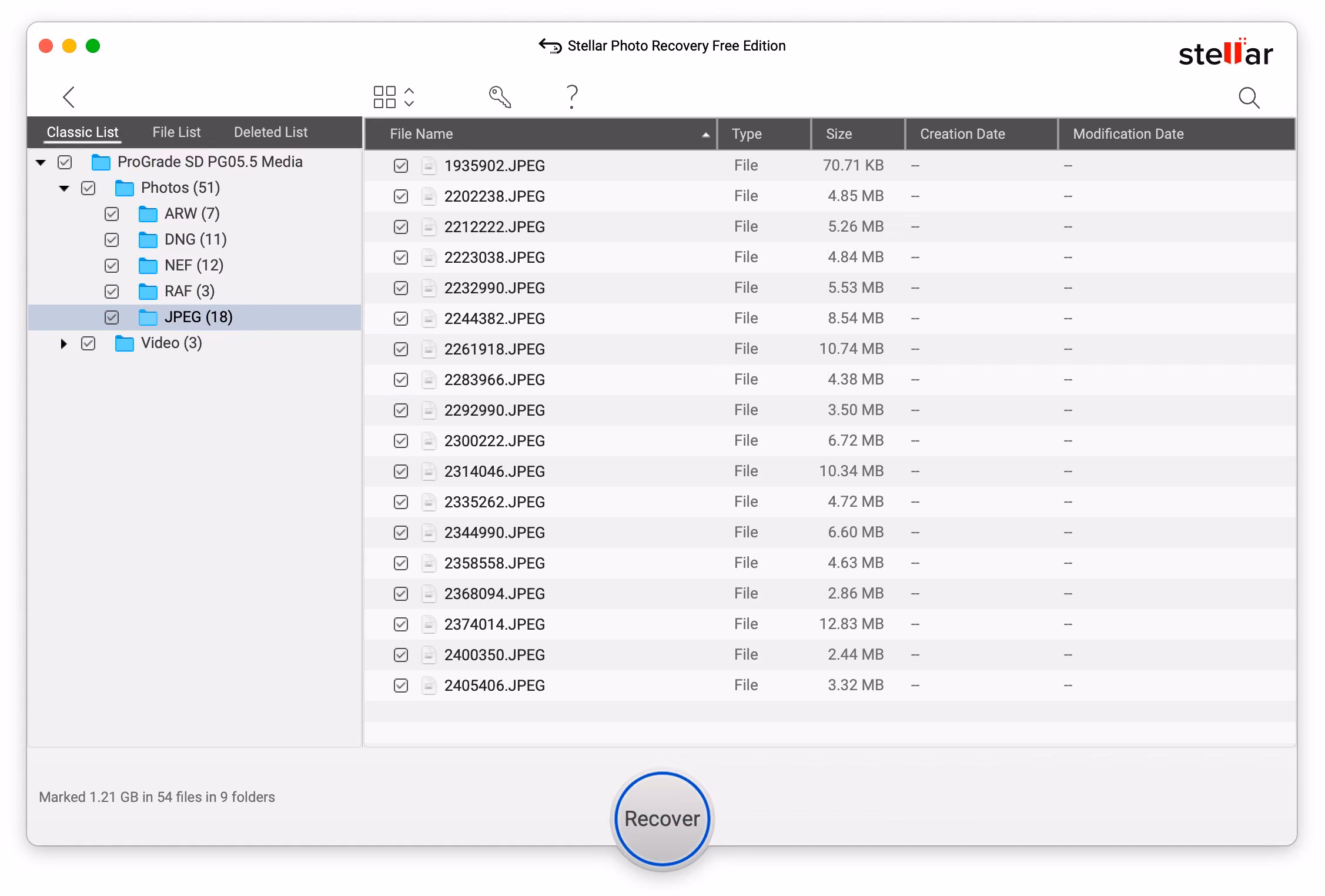Click the NEF folder icon
1325x896 pixels.
pos(148,266)
